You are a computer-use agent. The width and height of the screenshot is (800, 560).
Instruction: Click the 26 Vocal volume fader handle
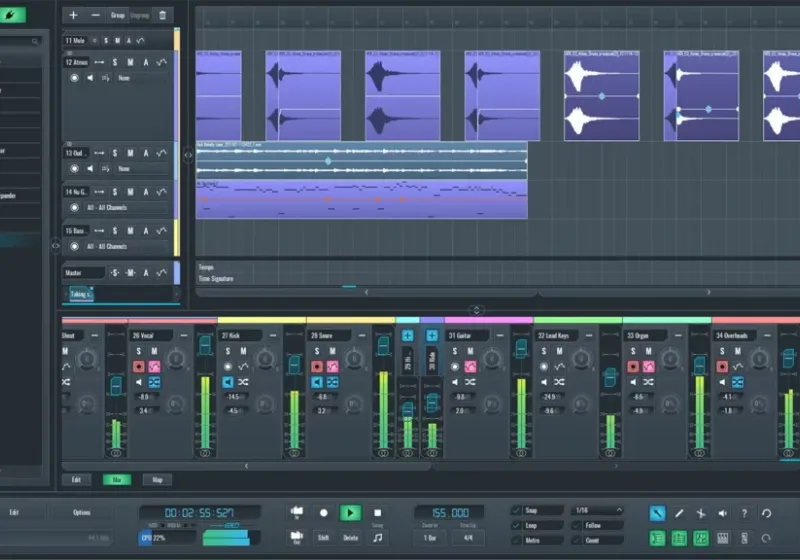point(205,346)
